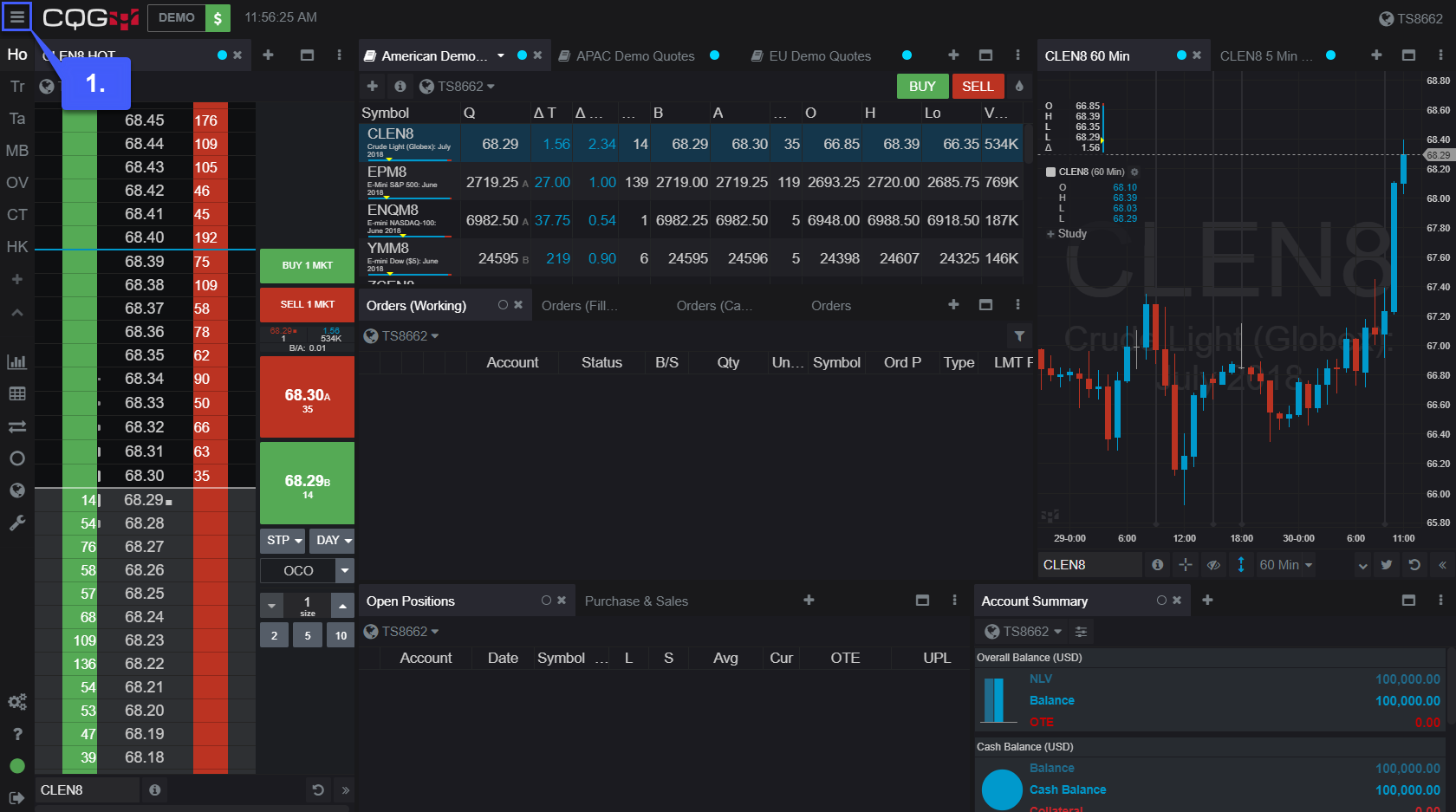1456x812 pixels.
Task: Show info for CLEN8 in chart toolbar
Action: click(1157, 564)
